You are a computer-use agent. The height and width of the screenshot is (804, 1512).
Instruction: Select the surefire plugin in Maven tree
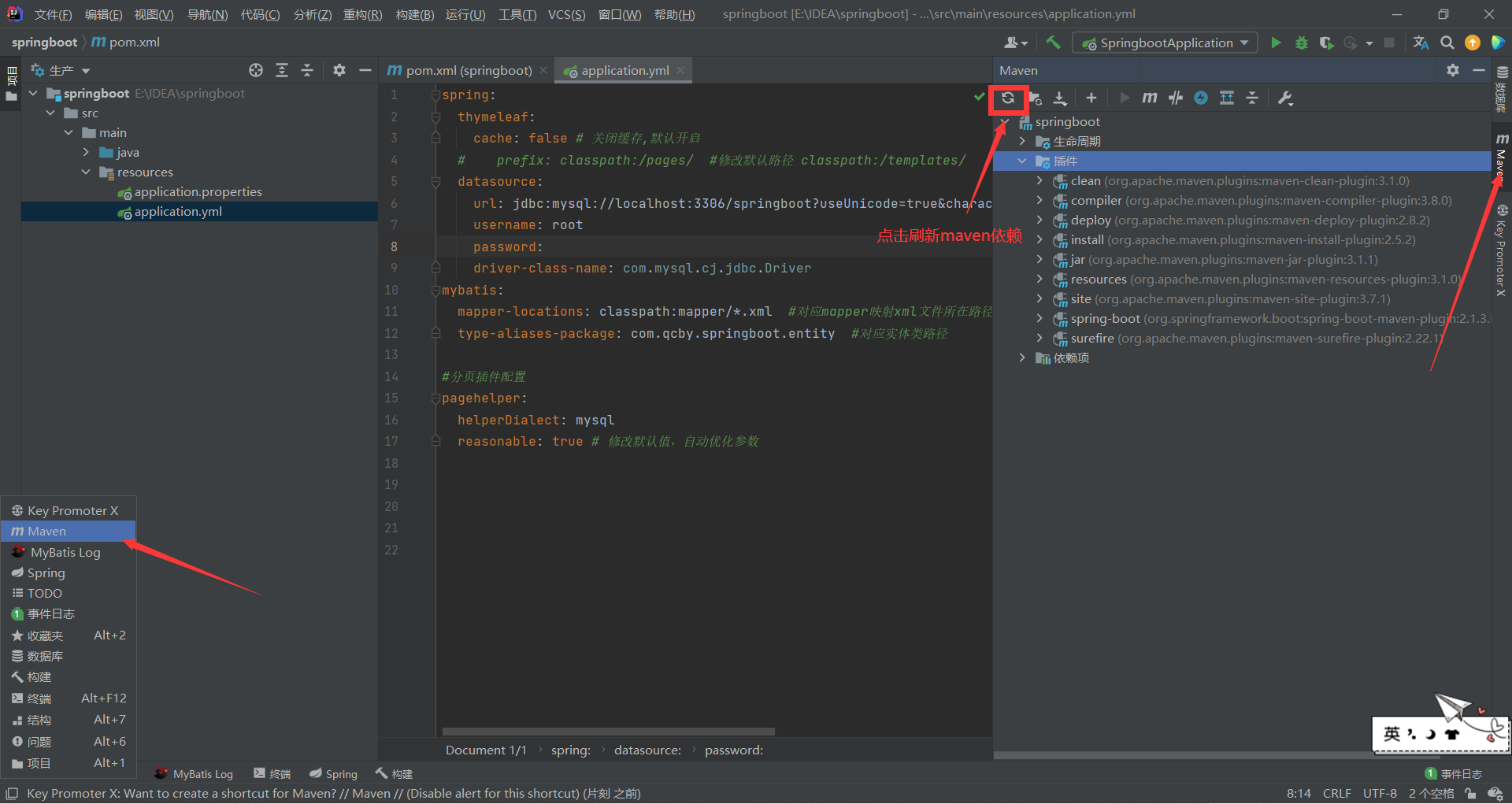tap(1248, 338)
